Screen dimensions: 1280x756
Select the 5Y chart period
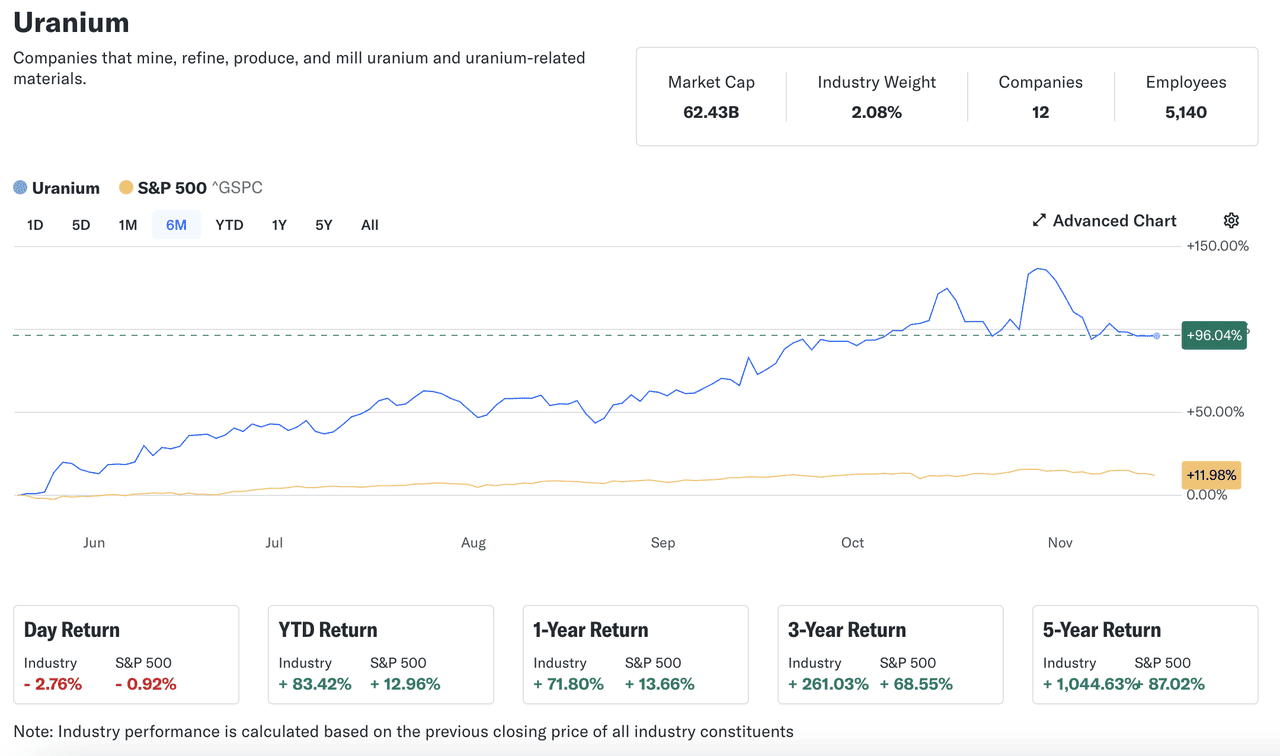point(324,225)
